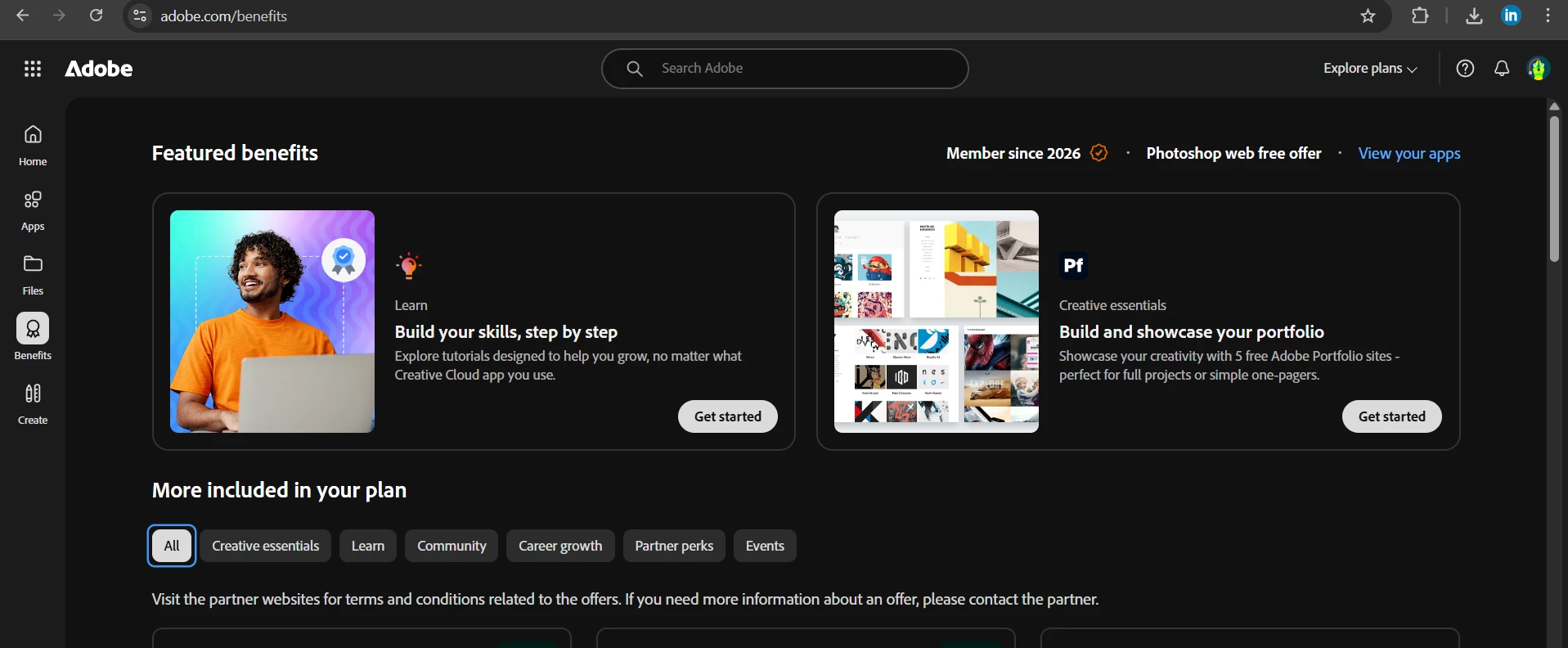Click the address bar URL adobe.com/benefits

[x=223, y=16]
